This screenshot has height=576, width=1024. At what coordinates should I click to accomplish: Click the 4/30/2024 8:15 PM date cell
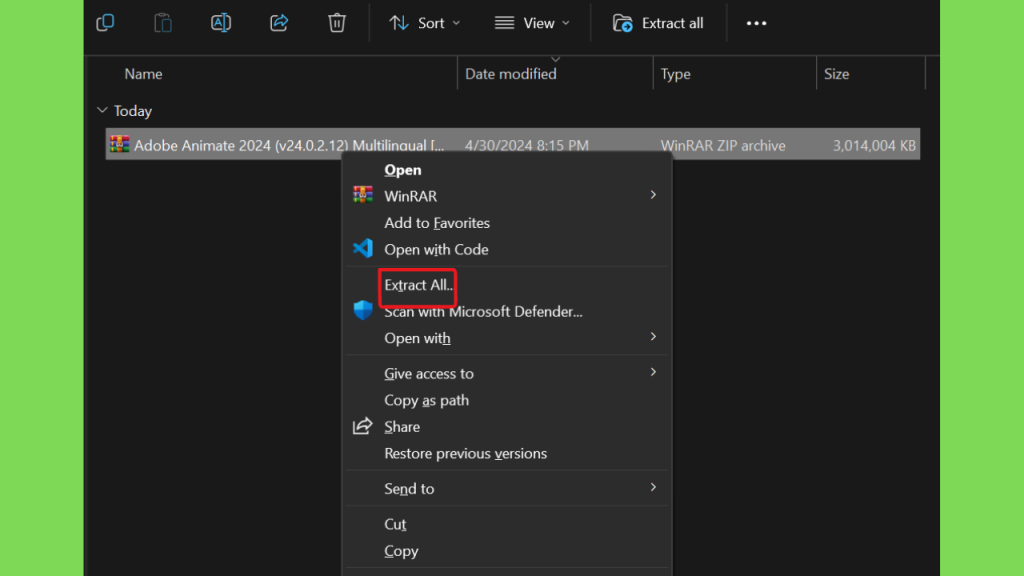526,145
